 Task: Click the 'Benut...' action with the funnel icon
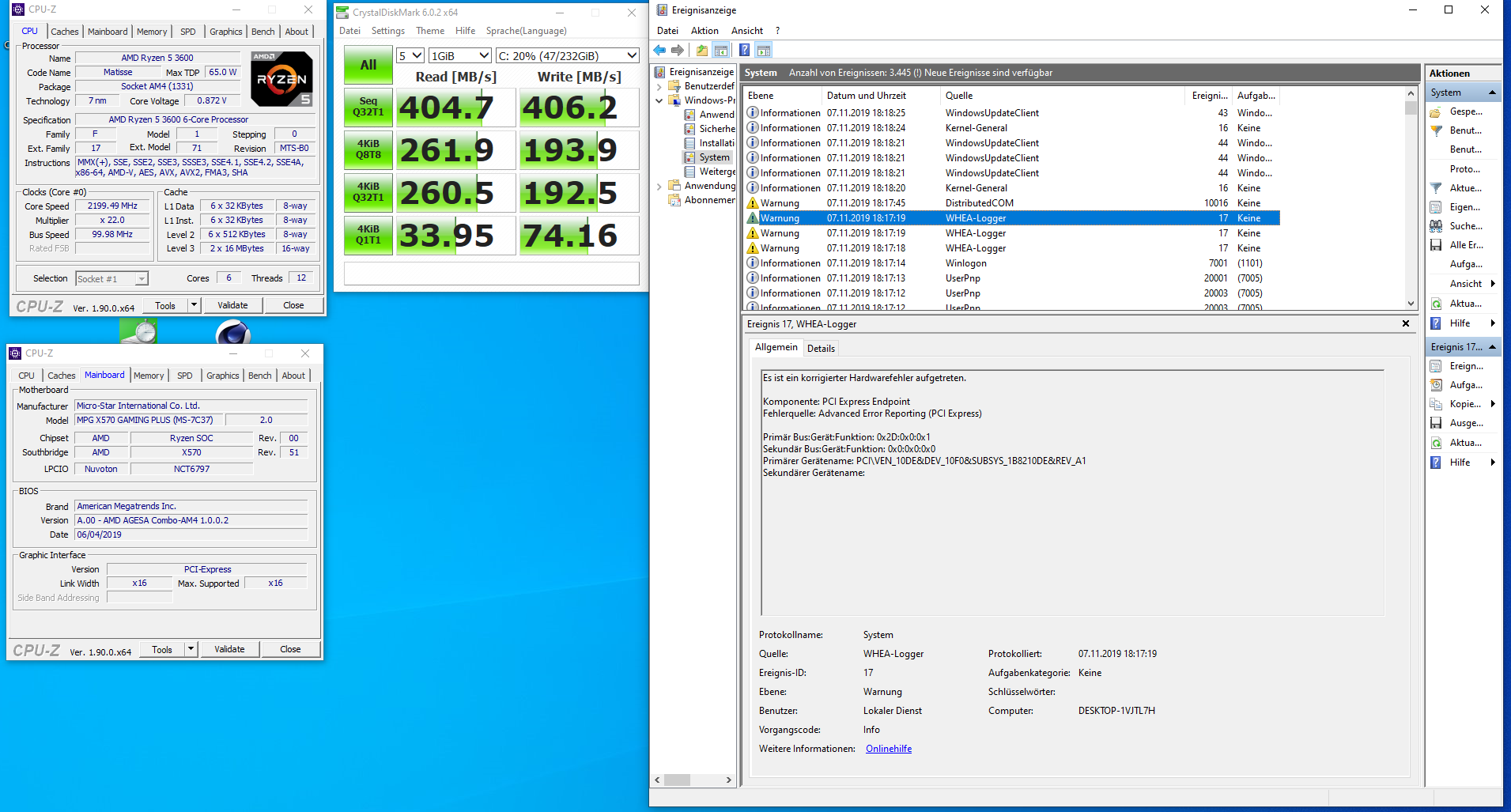coord(1465,130)
